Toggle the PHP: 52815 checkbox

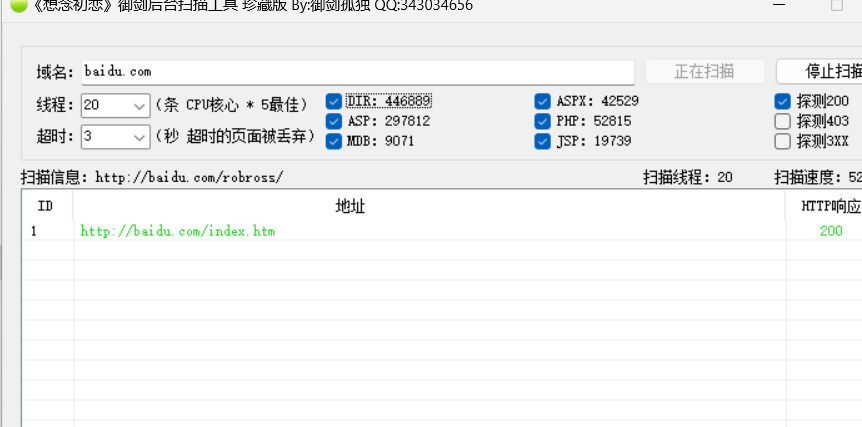coord(542,121)
